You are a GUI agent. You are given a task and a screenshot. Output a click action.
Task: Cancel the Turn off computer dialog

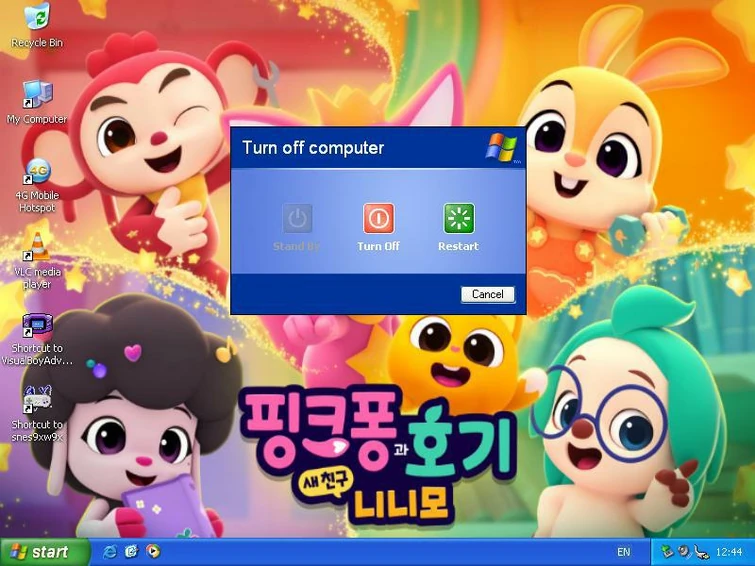487,294
